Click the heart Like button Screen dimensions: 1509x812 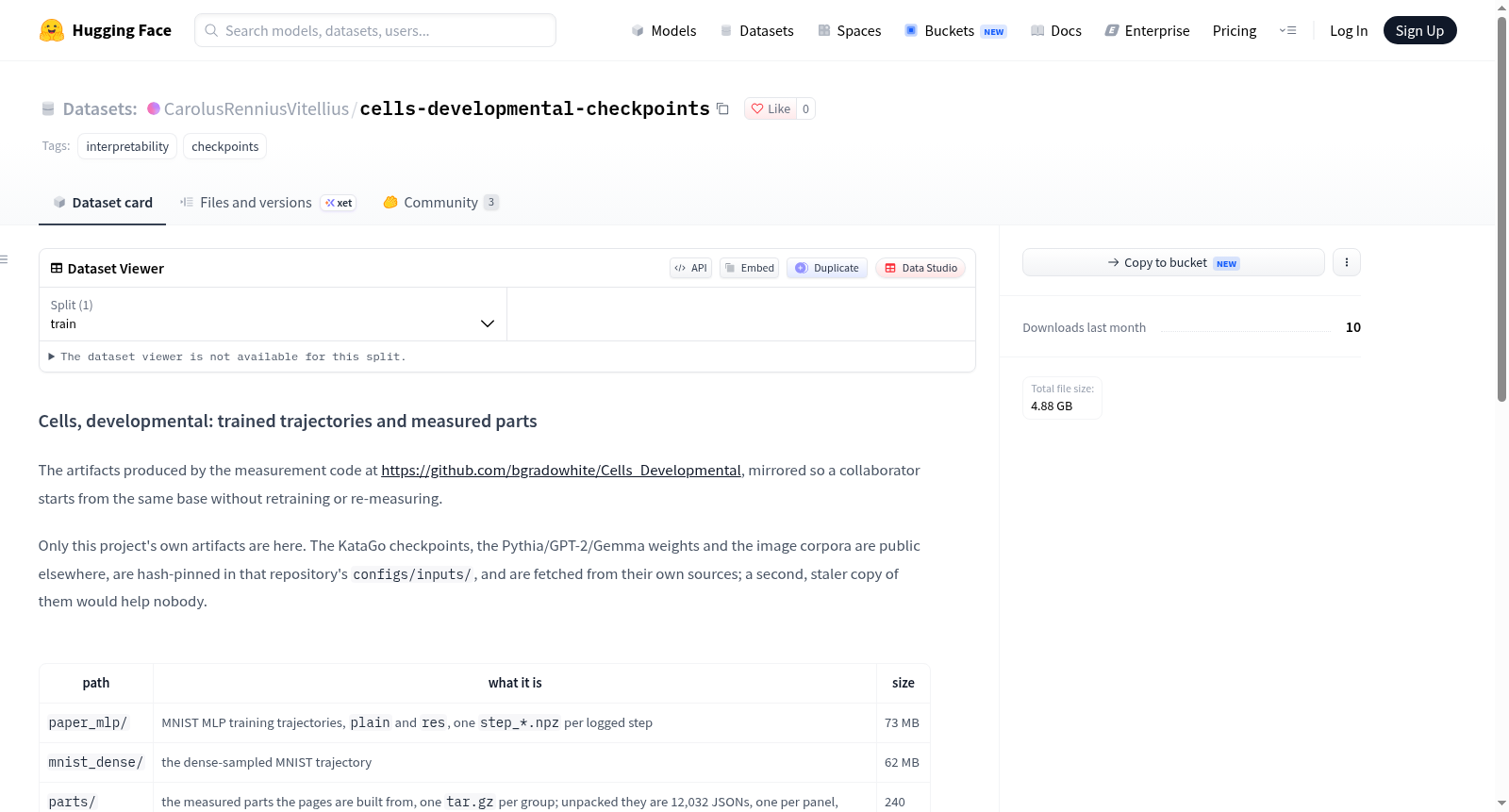(x=771, y=108)
